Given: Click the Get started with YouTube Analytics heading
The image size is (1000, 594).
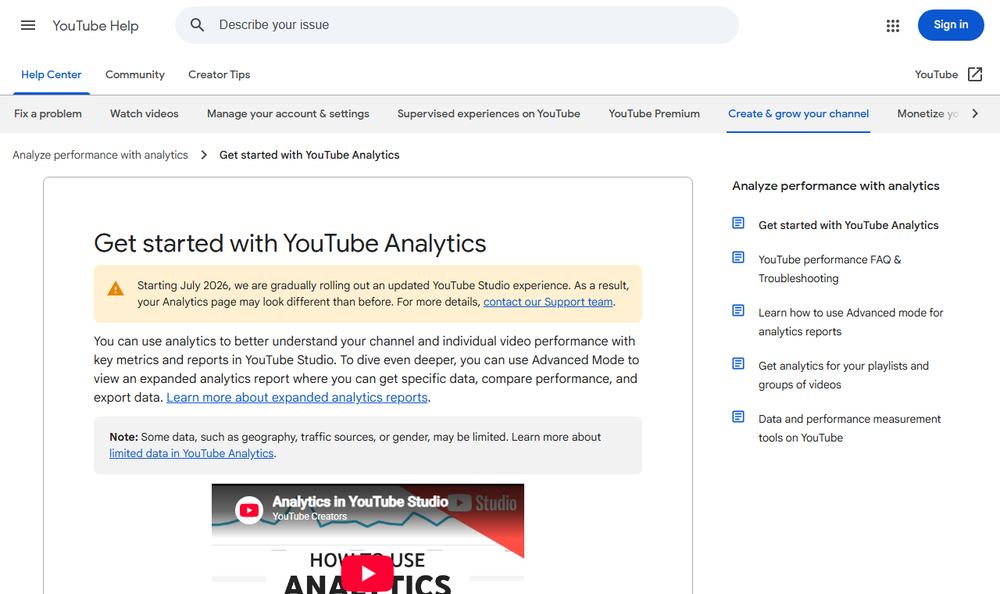Looking at the screenshot, I should 290,243.
